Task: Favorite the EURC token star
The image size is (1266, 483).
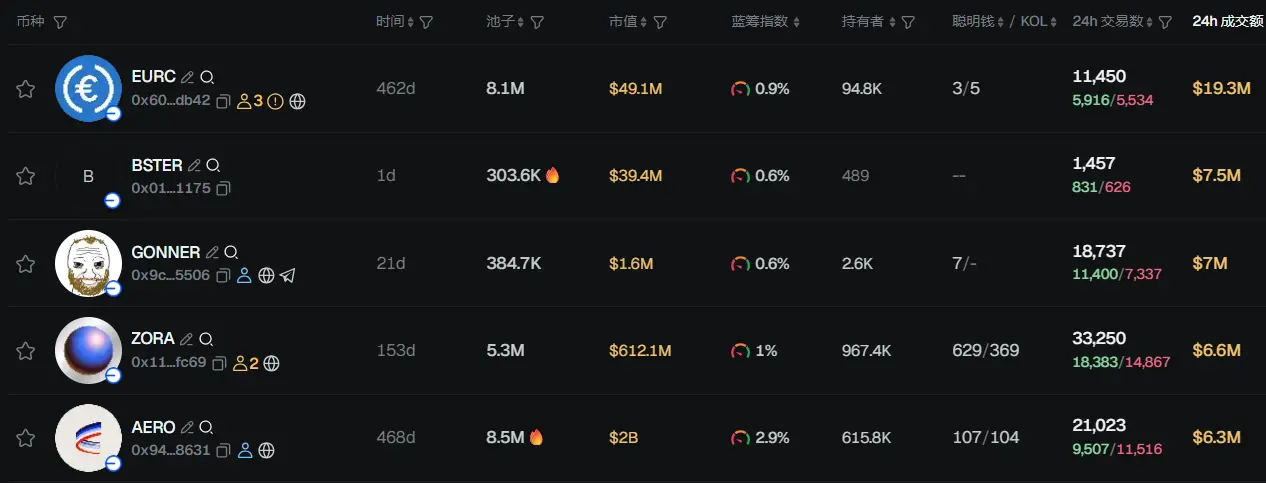Action: (26, 89)
